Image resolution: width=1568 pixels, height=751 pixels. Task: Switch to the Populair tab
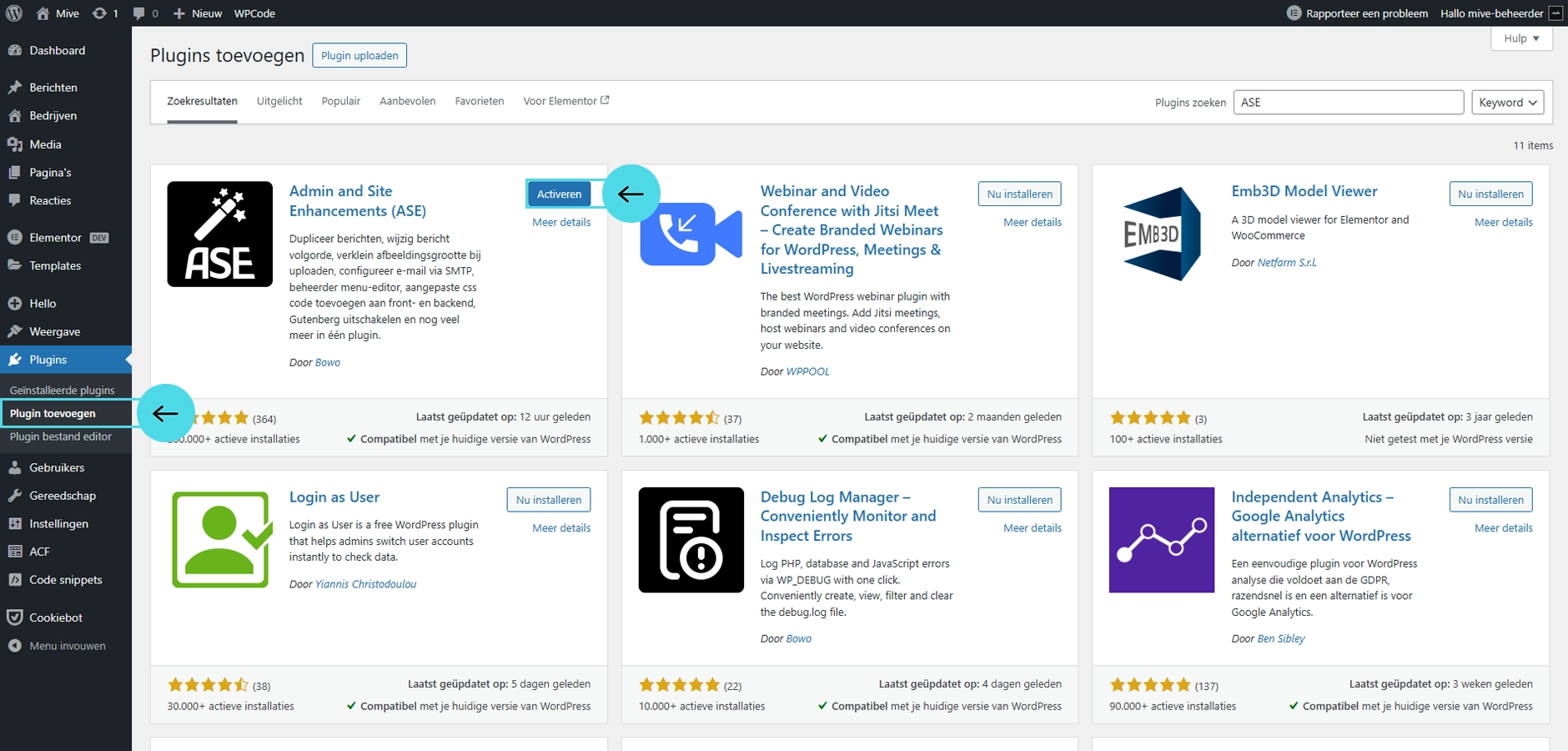pyautogui.click(x=341, y=101)
